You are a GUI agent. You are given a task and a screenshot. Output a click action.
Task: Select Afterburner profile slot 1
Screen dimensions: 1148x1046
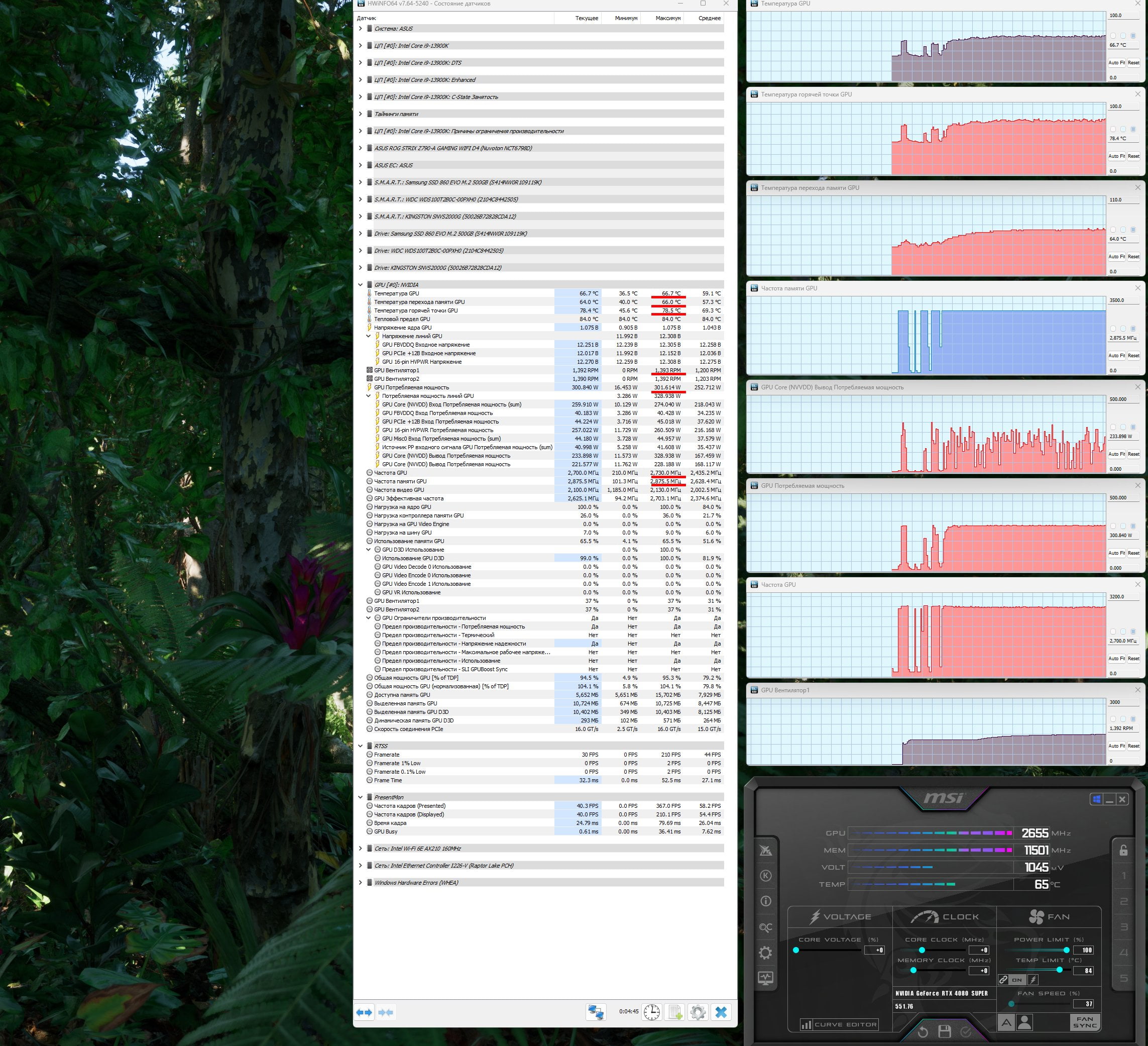tap(1123, 876)
